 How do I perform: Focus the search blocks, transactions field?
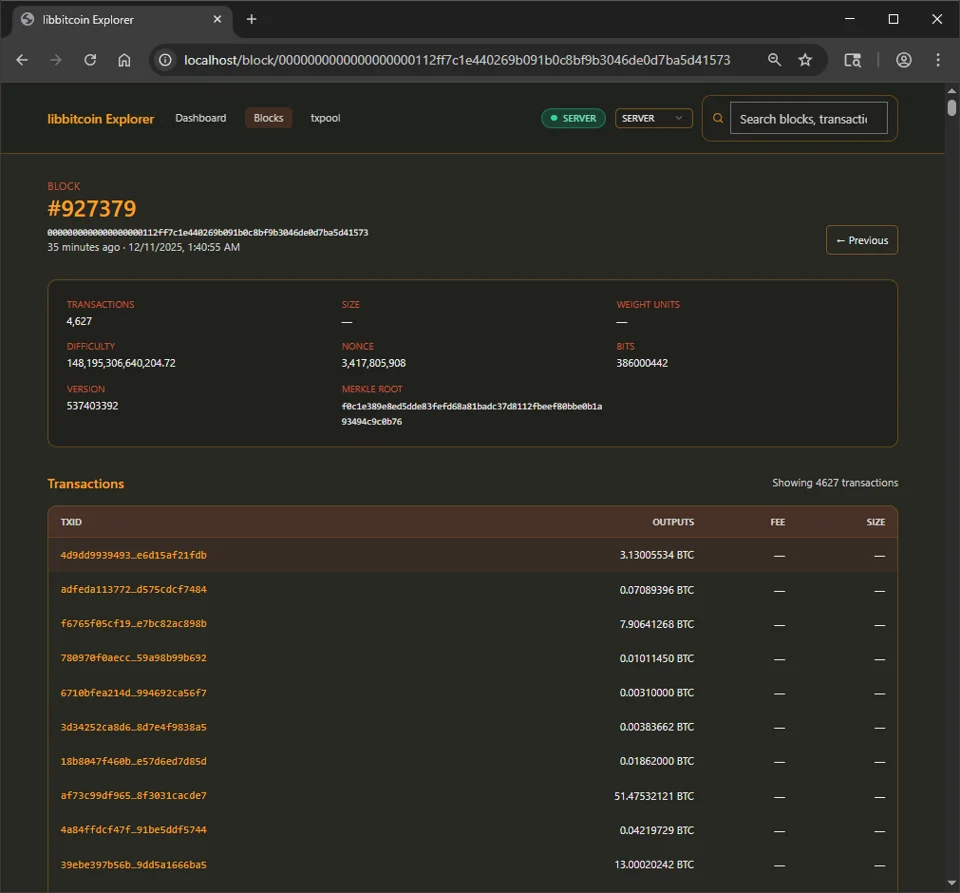(808, 119)
